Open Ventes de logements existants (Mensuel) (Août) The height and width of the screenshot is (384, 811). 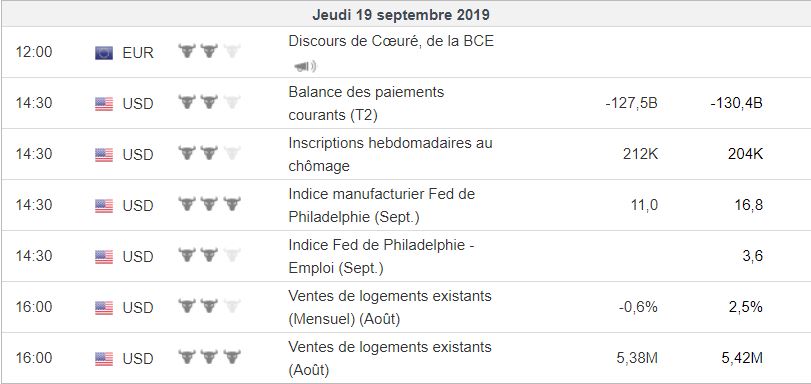click(390, 307)
